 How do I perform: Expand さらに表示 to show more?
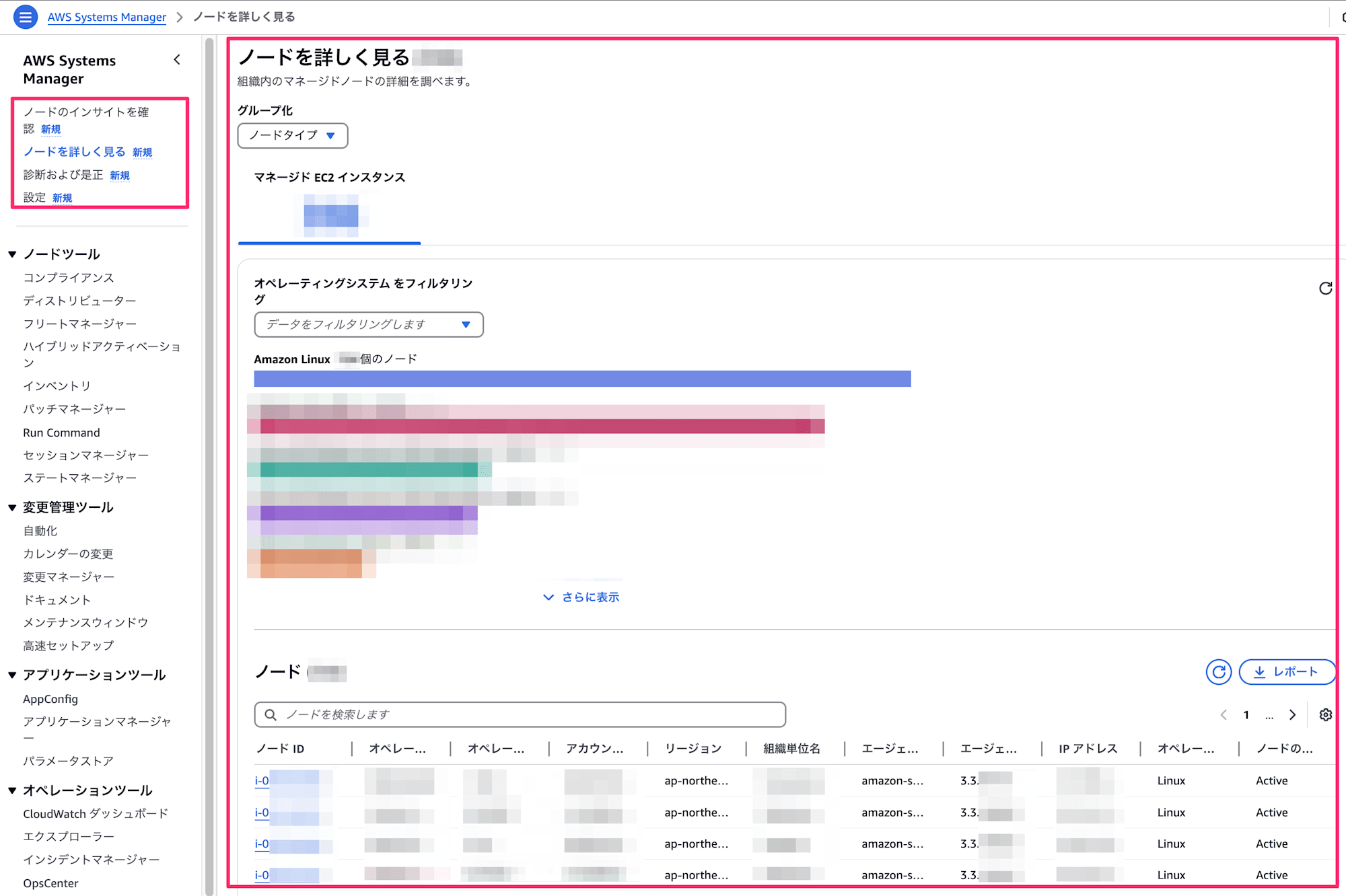[x=581, y=597]
